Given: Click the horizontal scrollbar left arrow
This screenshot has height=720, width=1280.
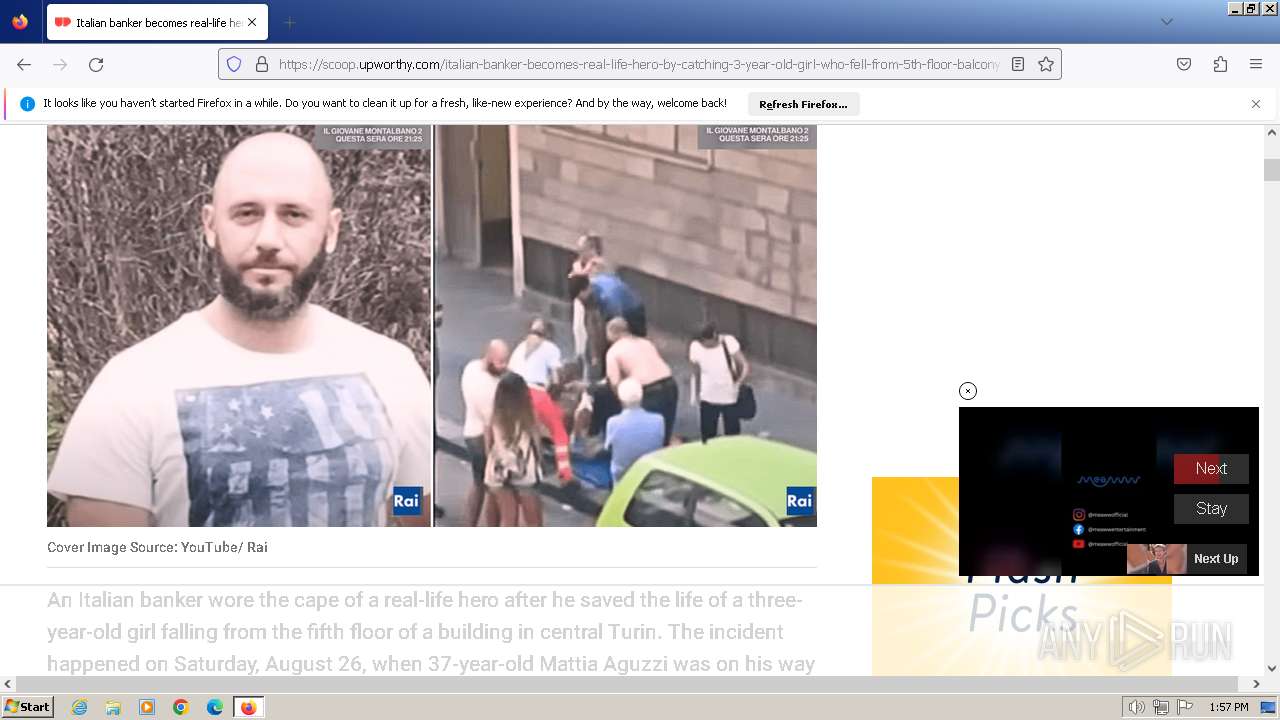Looking at the screenshot, I should point(8,684).
